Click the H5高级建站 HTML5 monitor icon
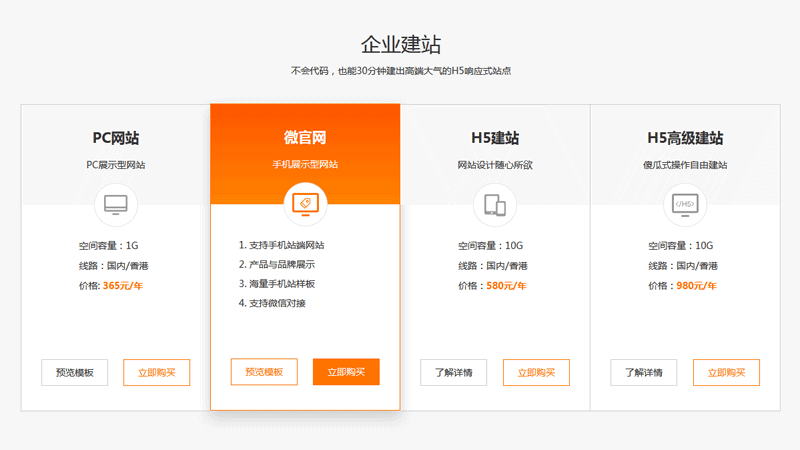800x450 pixels. pos(685,204)
